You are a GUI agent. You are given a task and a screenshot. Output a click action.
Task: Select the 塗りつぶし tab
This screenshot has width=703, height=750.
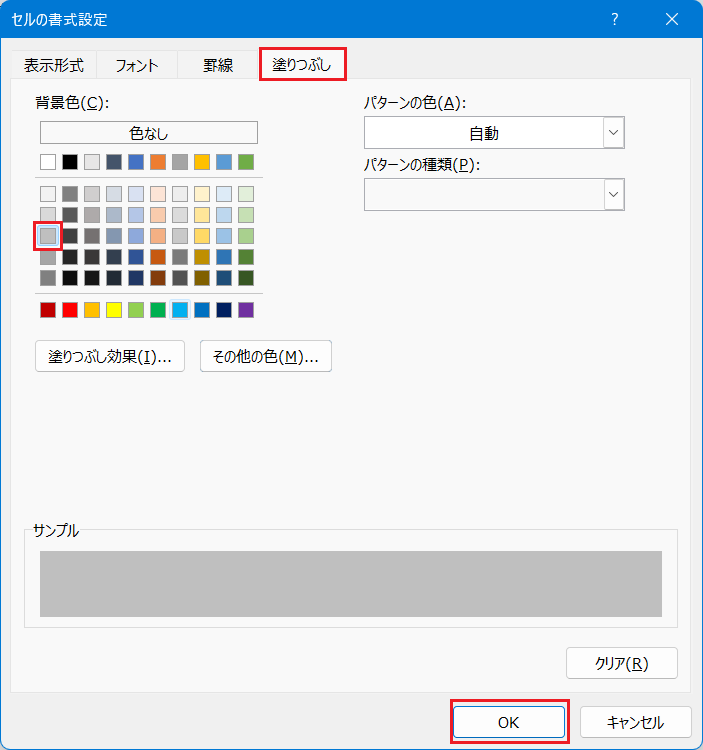[302, 64]
